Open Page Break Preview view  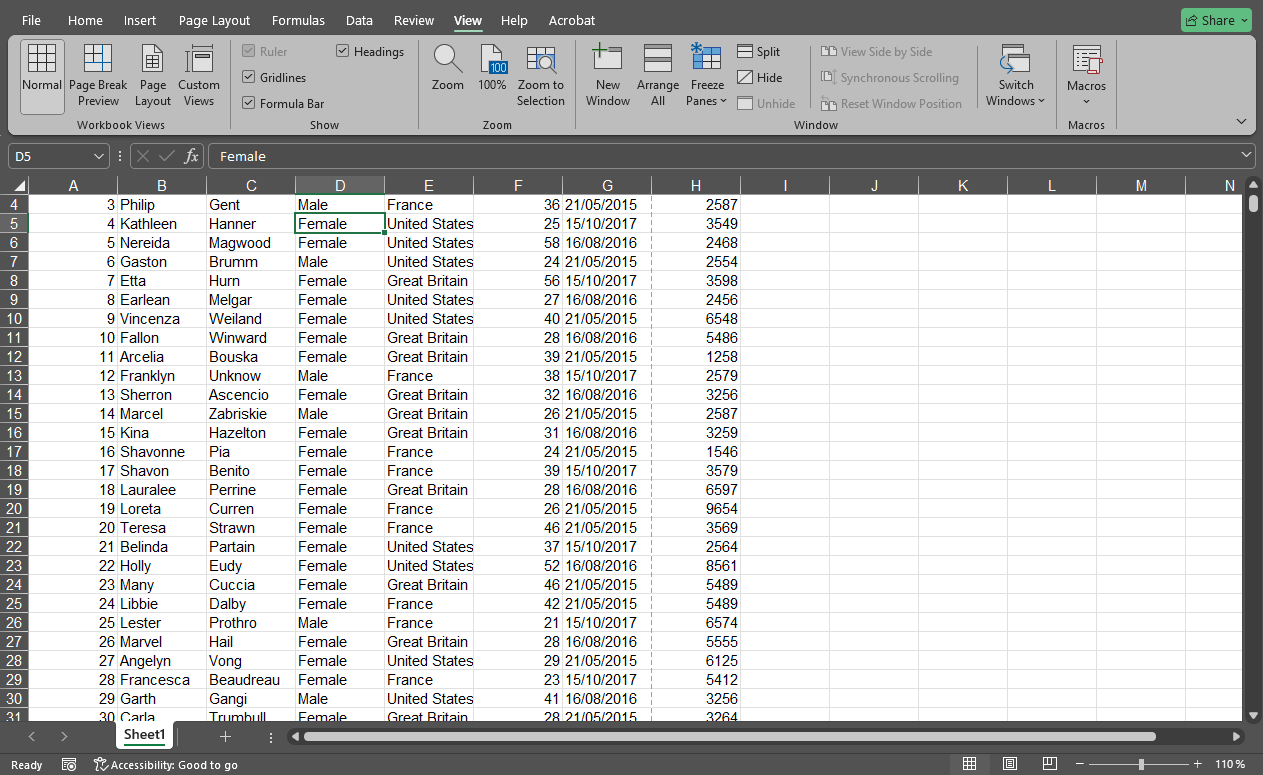(x=98, y=77)
